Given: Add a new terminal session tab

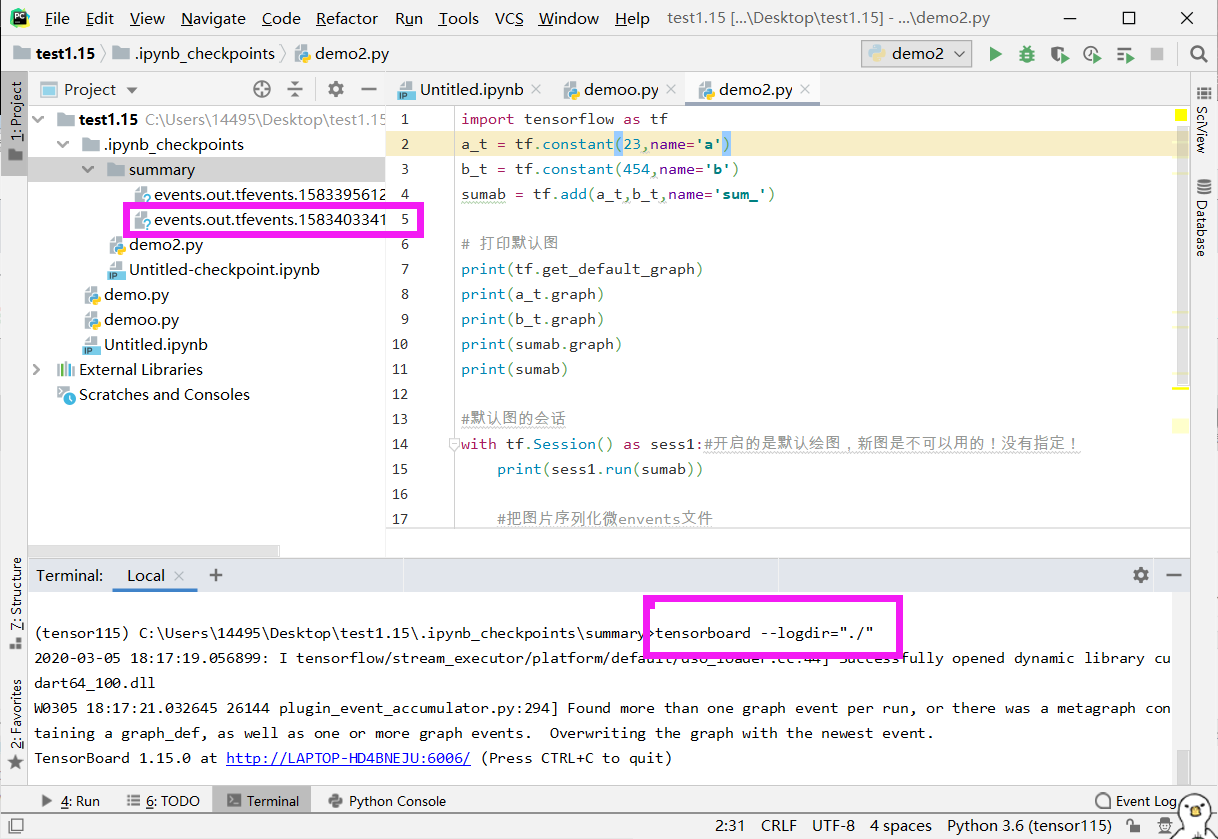Looking at the screenshot, I should [216, 575].
